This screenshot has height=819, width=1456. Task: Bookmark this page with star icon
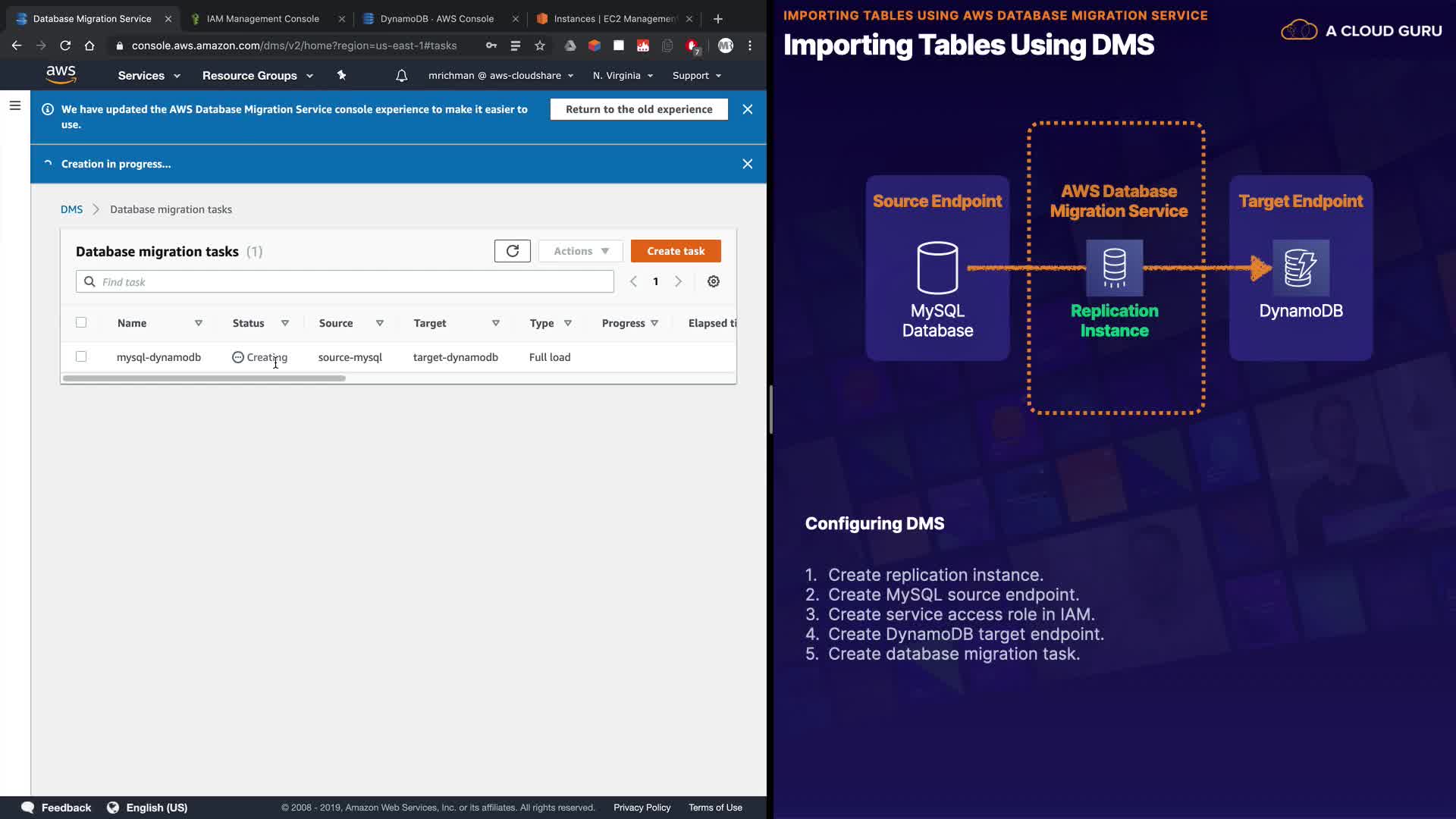pos(539,45)
